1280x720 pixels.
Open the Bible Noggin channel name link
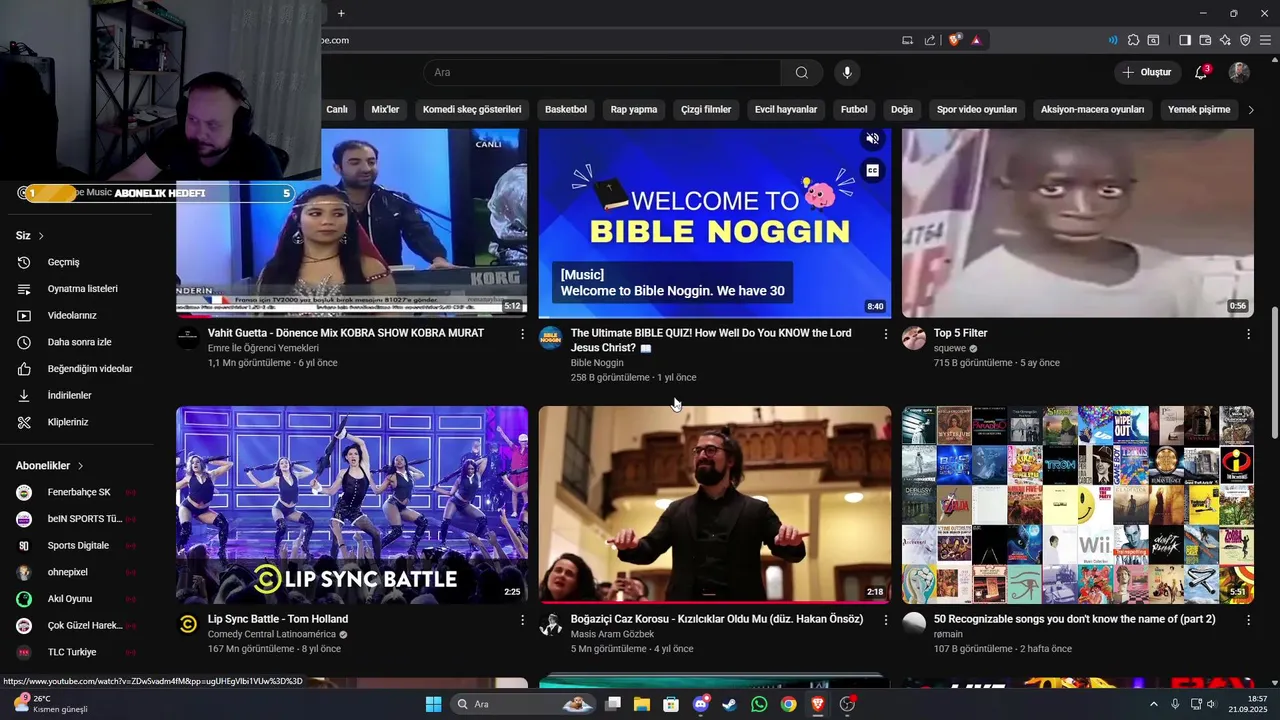tap(597, 363)
